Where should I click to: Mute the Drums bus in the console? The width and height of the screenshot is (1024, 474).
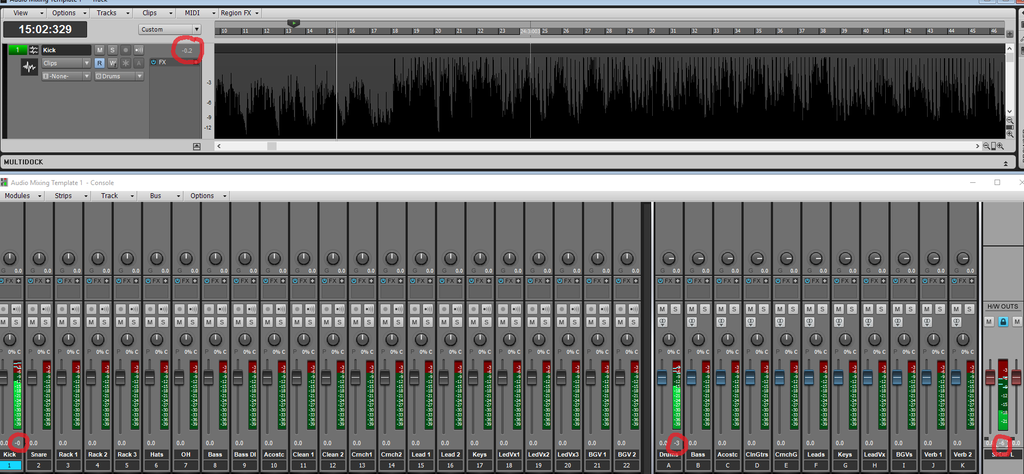(x=663, y=308)
